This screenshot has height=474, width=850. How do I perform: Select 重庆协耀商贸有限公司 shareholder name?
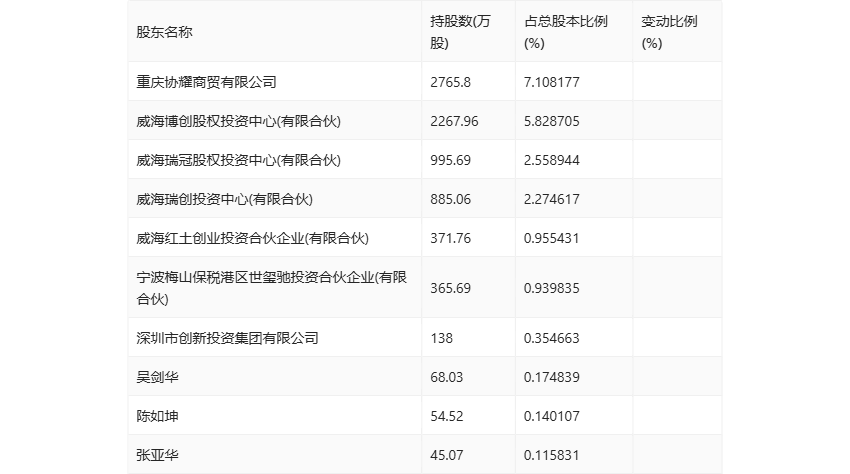pyautogui.click(x=207, y=82)
